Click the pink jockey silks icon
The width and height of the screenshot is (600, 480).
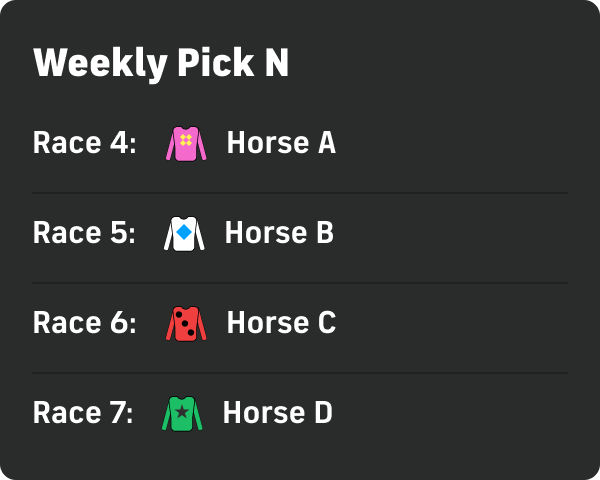[x=185, y=144]
